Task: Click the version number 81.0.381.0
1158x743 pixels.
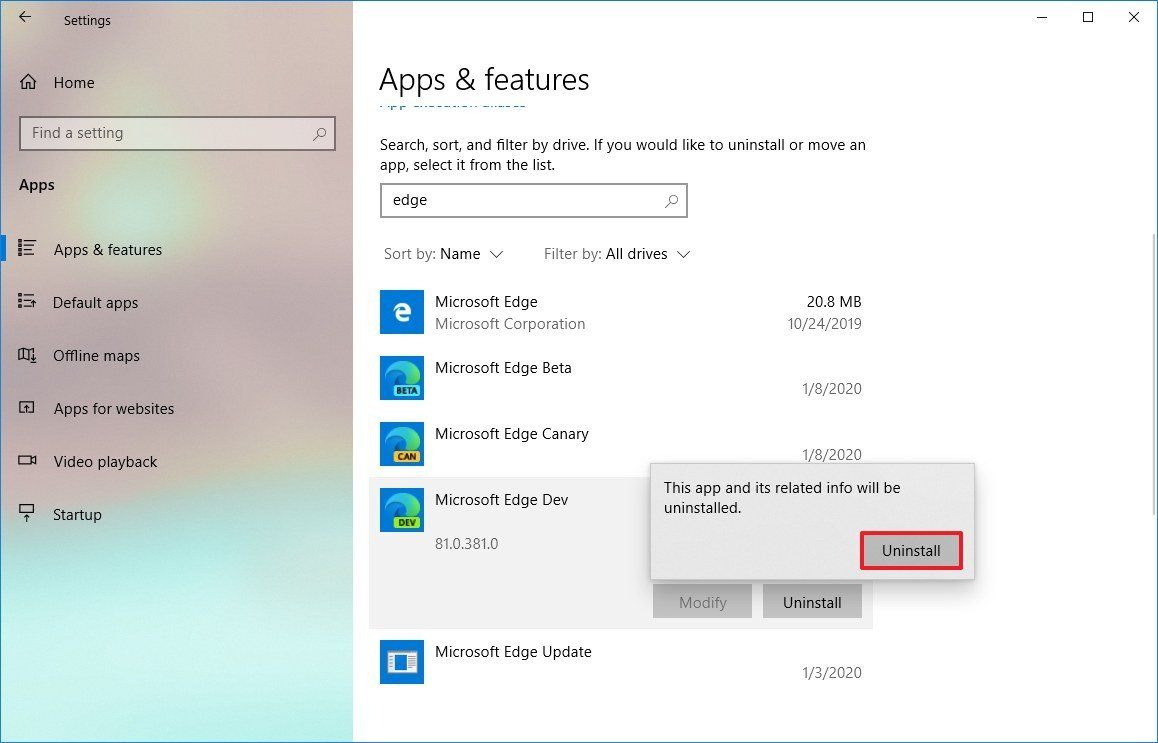Action: coord(467,544)
